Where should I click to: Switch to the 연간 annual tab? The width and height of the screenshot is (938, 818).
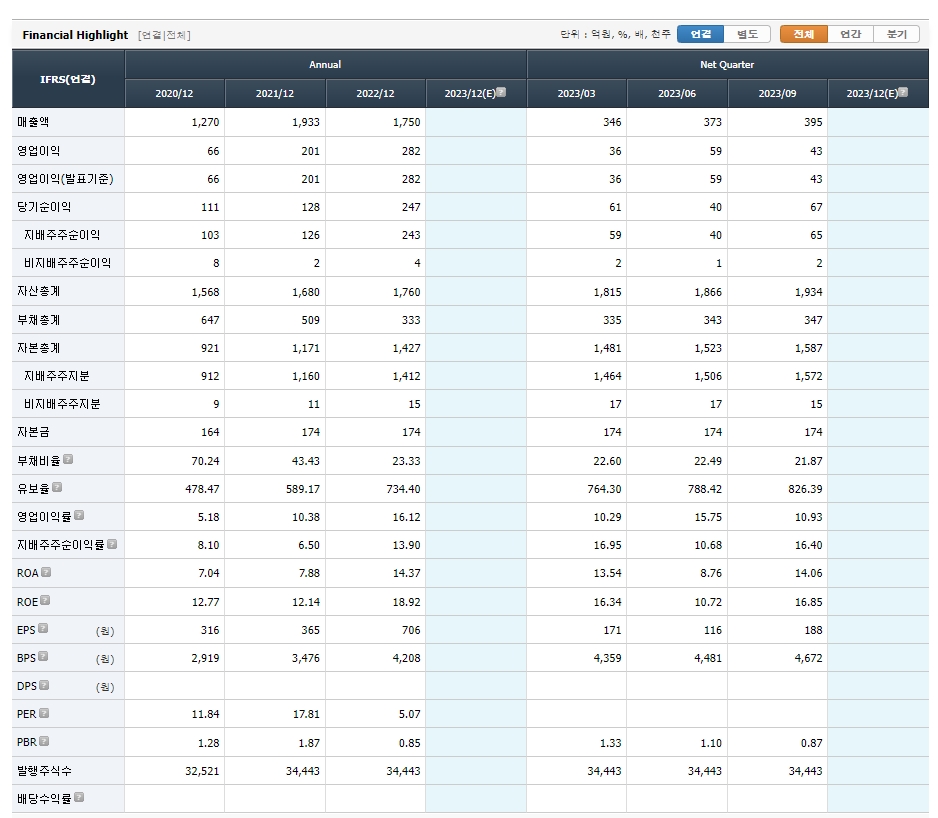850,34
